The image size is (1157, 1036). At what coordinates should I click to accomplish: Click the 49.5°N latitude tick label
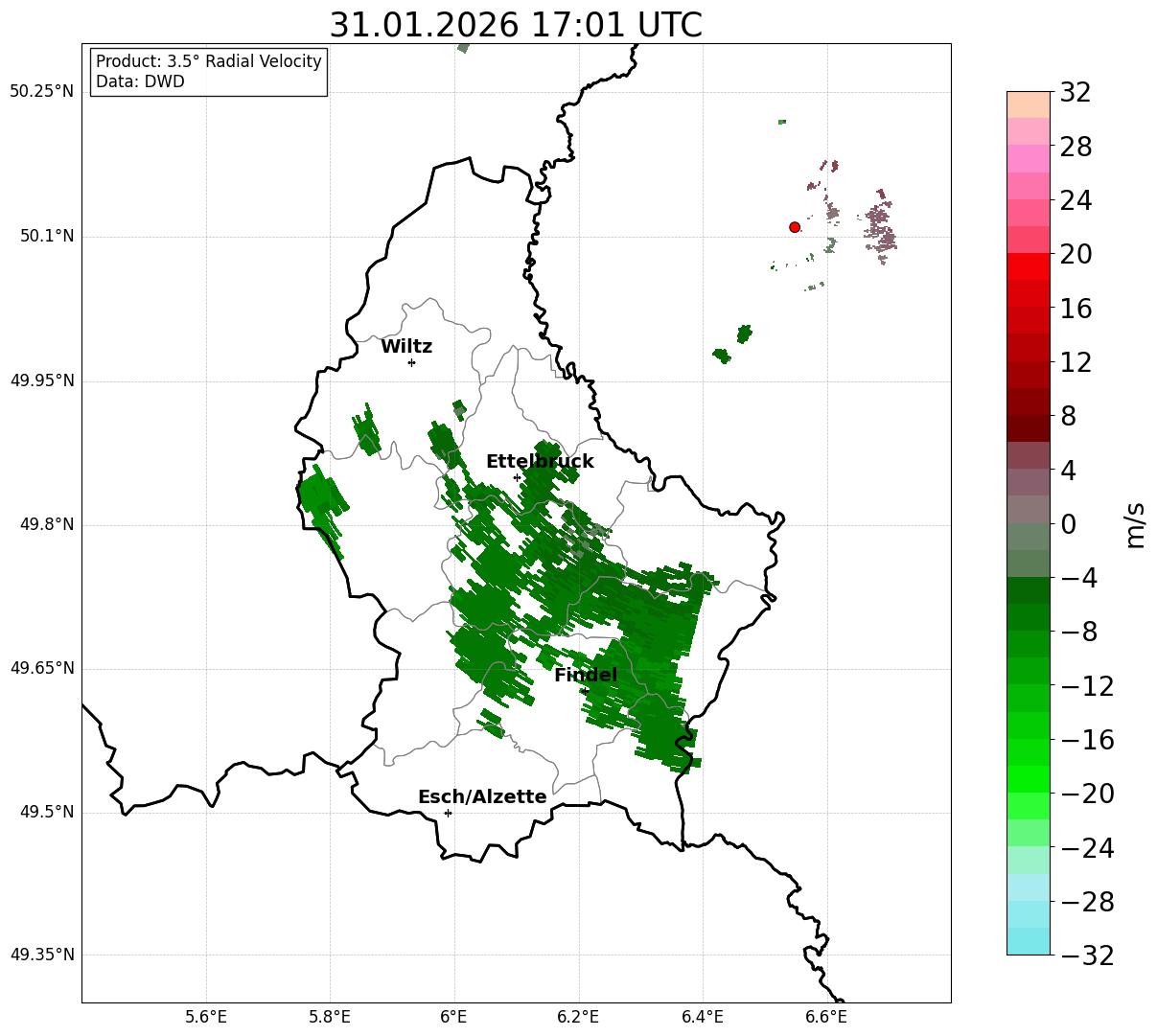pos(47,812)
